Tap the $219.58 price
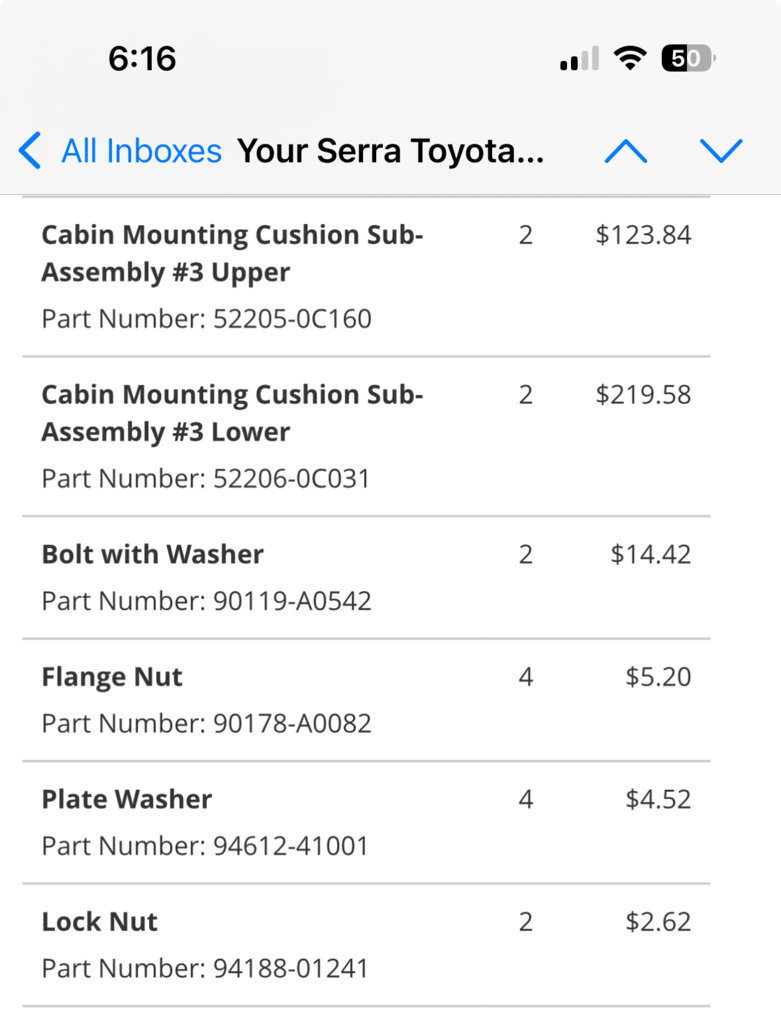This screenshot has height=1023, width=781. pos(643,395)
